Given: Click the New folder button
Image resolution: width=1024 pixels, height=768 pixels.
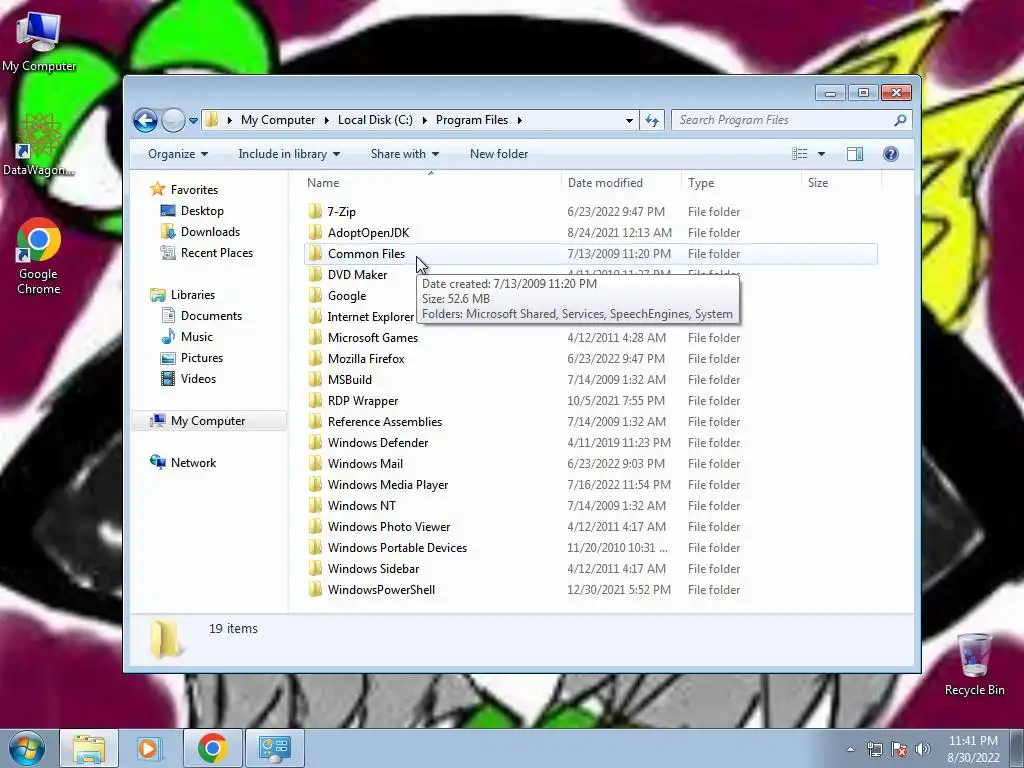Looking at the screenshot, I should coord(499,154).
